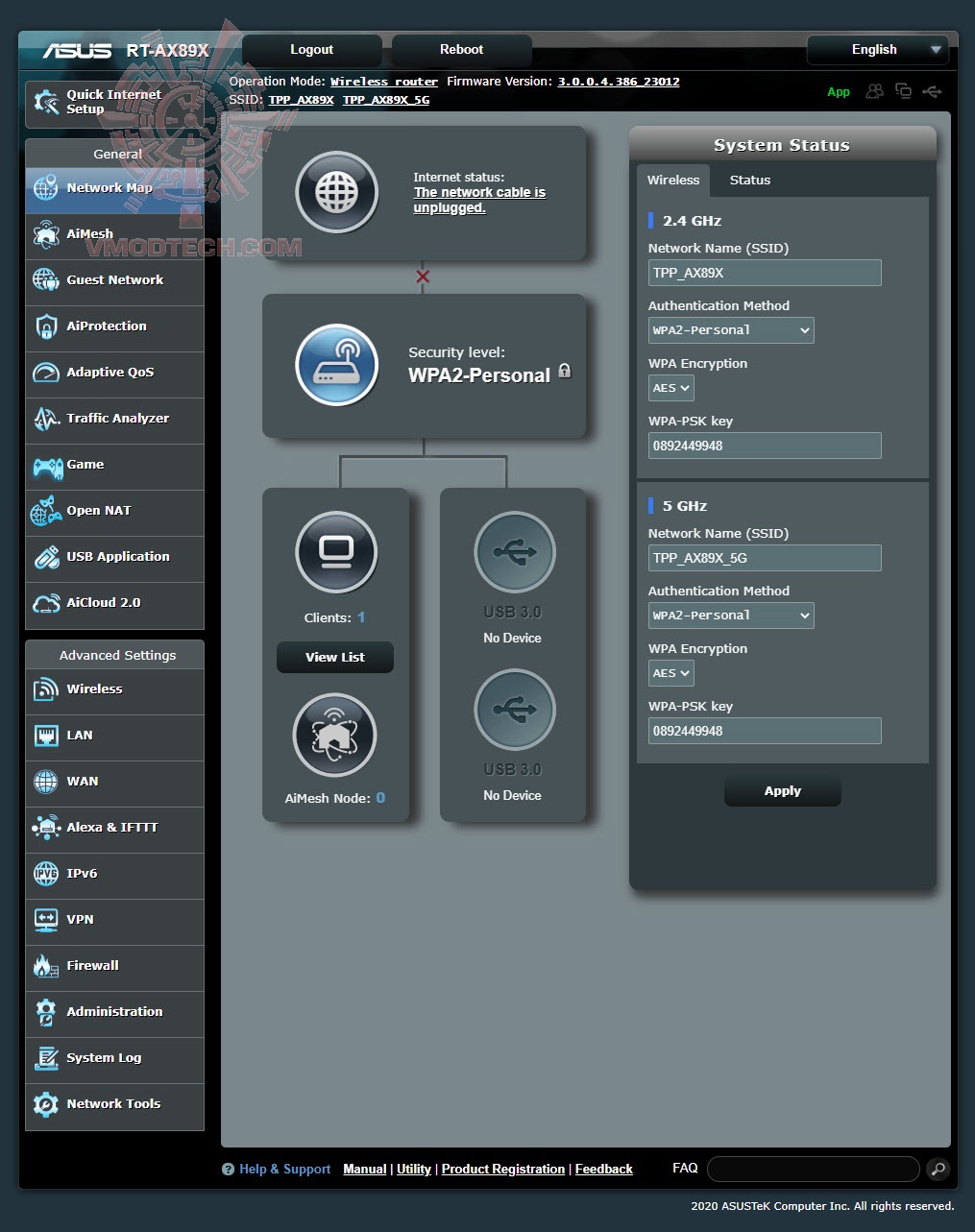Edit the 2.4 GHz WPA-PSK key field

[x=764, y=445]
